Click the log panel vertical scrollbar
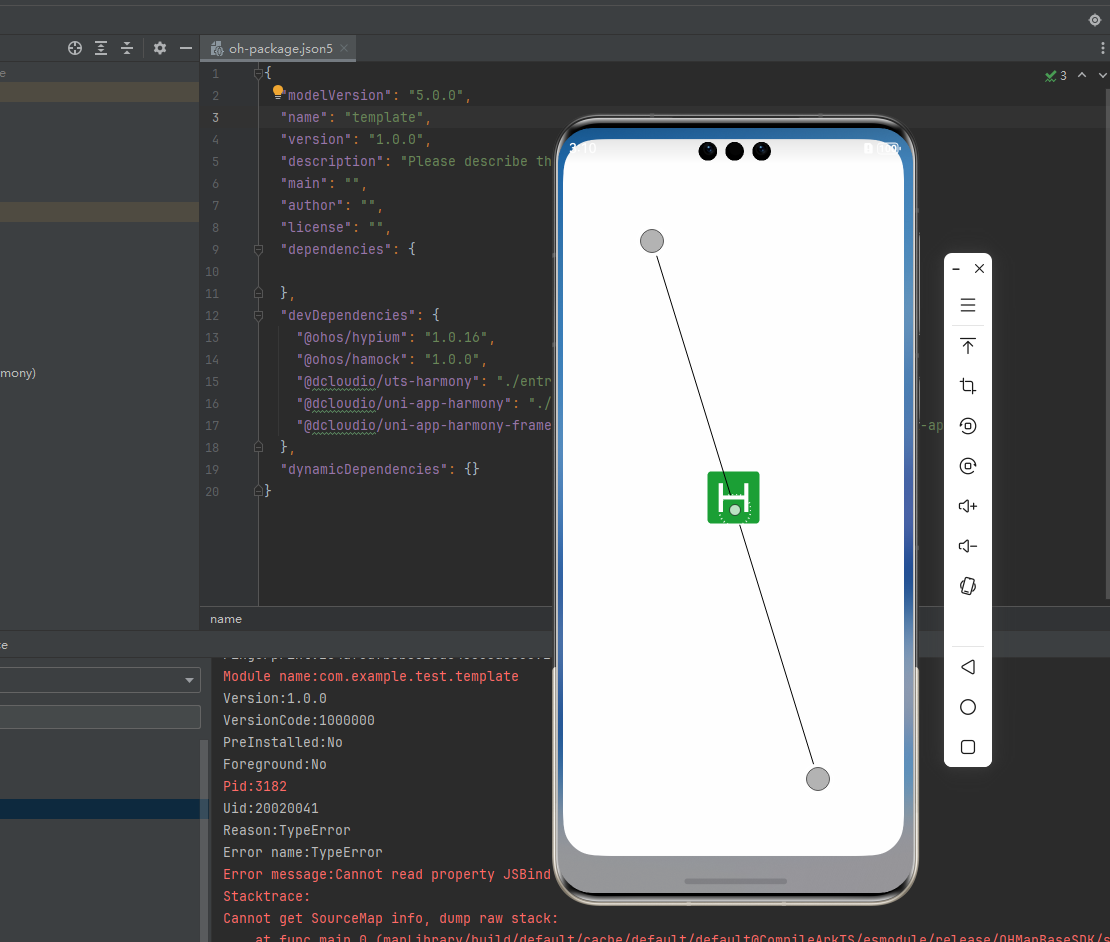 coord(205,841)
